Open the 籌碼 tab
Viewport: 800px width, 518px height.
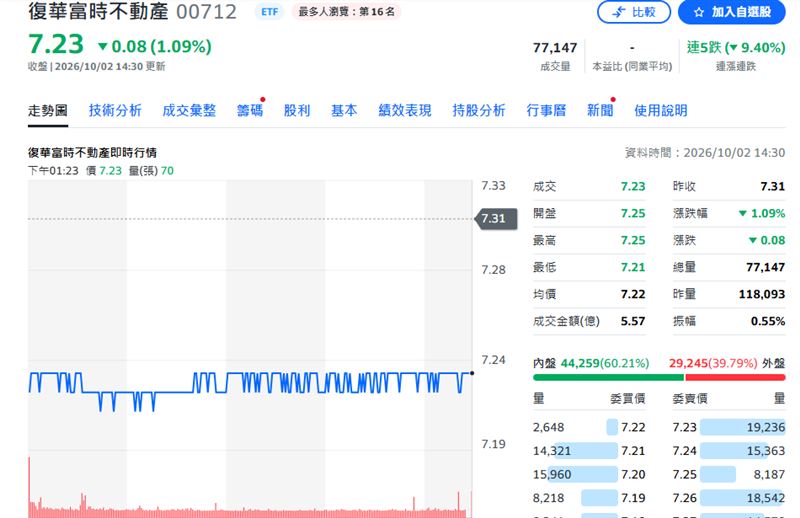click(249, 110)
